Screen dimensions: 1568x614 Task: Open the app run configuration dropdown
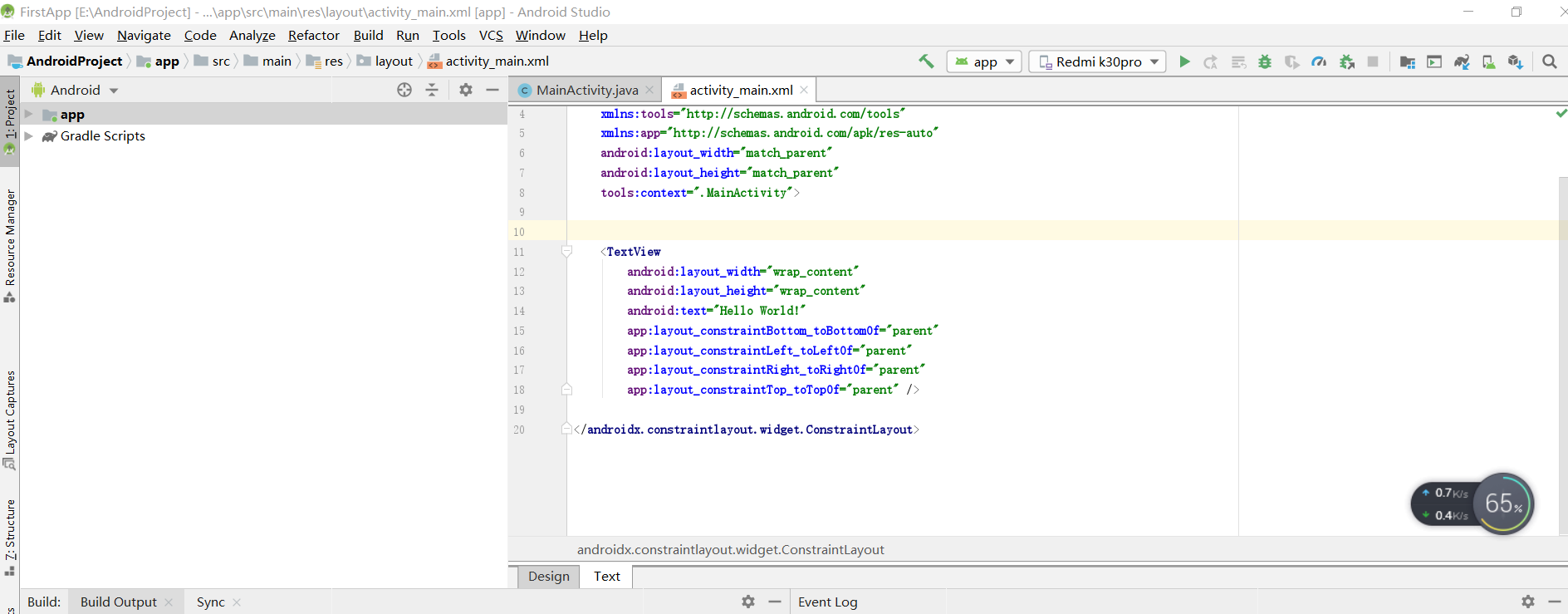pos(984,61)
